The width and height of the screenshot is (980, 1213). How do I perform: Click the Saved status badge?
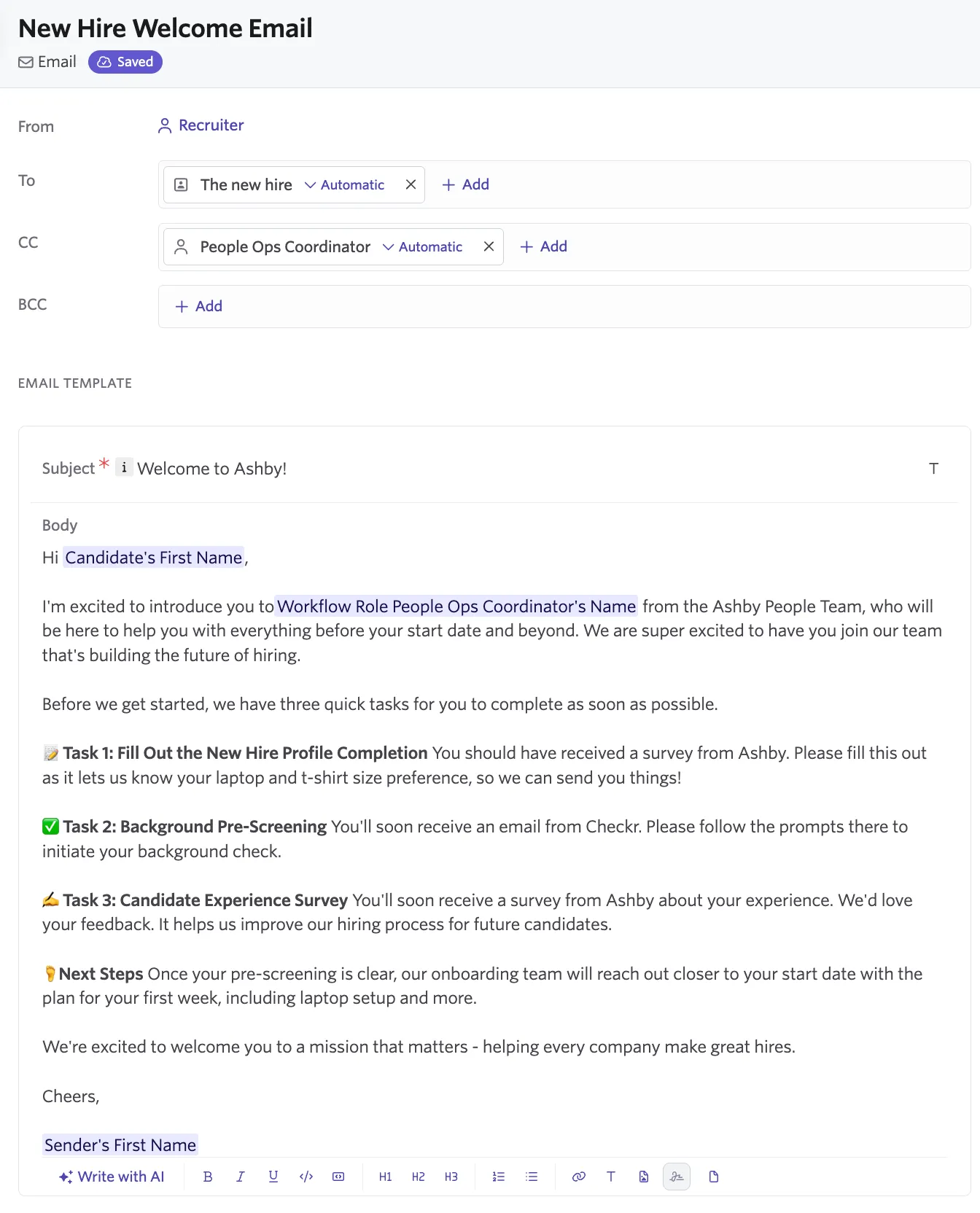point(125,62)
